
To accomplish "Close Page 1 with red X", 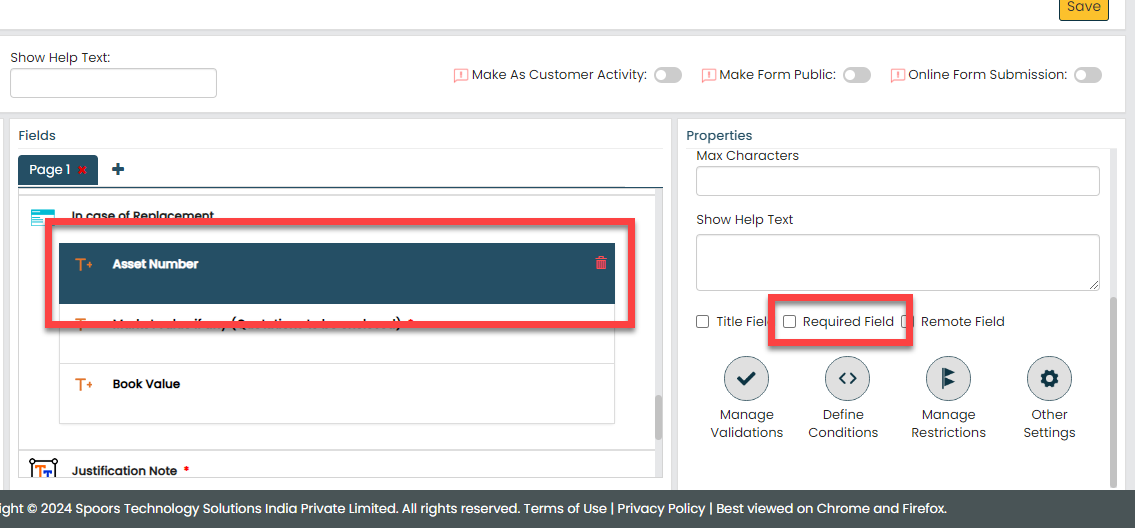I will tap(83, 170).
